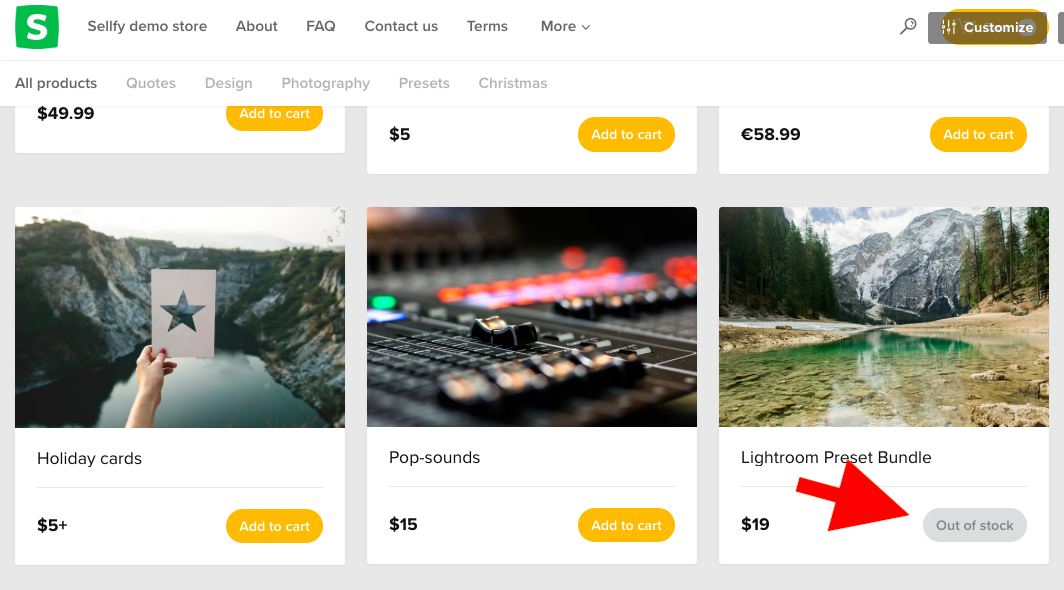The width and height of the screenshot is (1064, 590).
Task: Open the About page link
Action: point(256,26)
